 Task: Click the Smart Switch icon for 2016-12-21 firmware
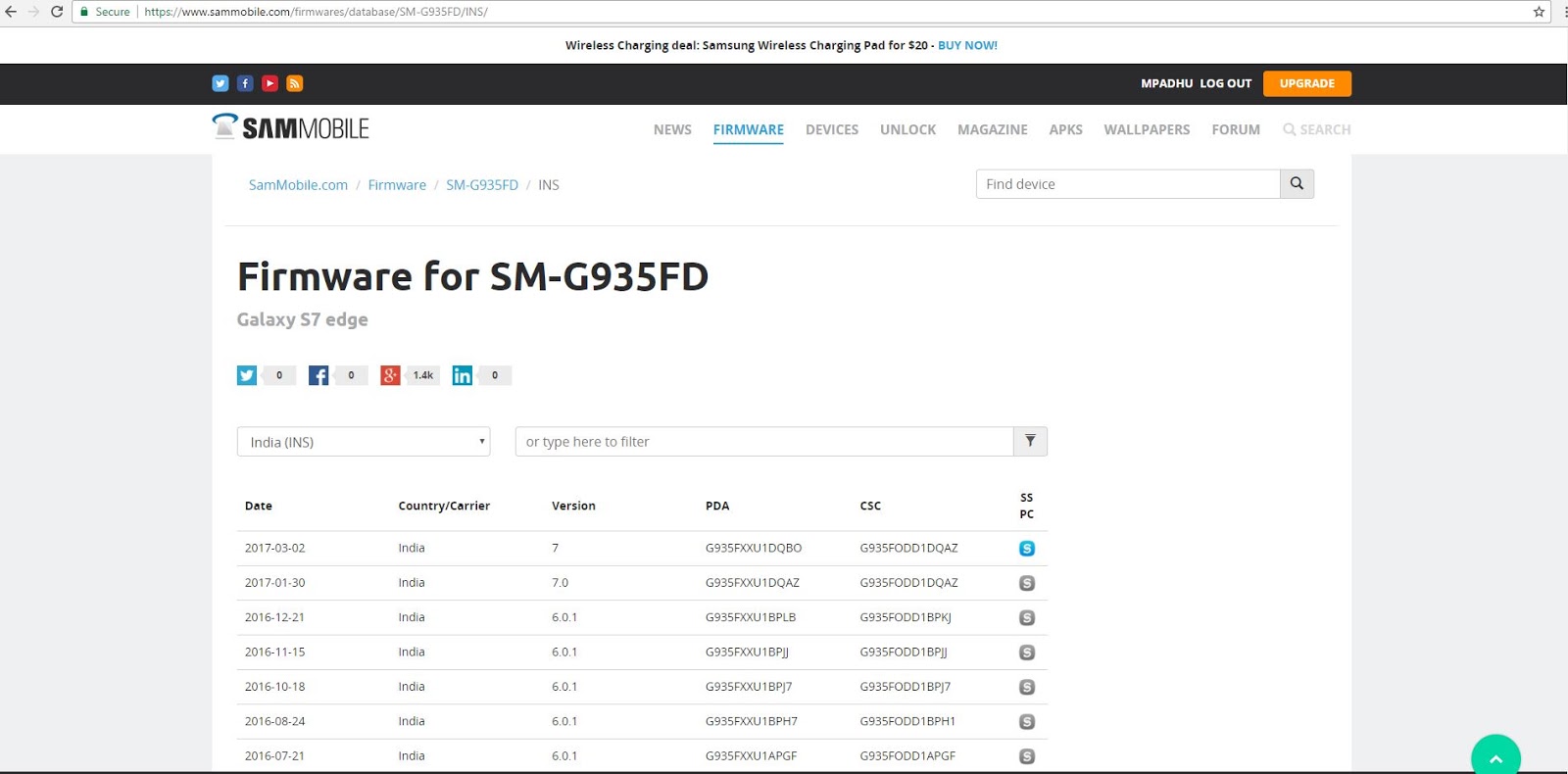[1027, 618]
